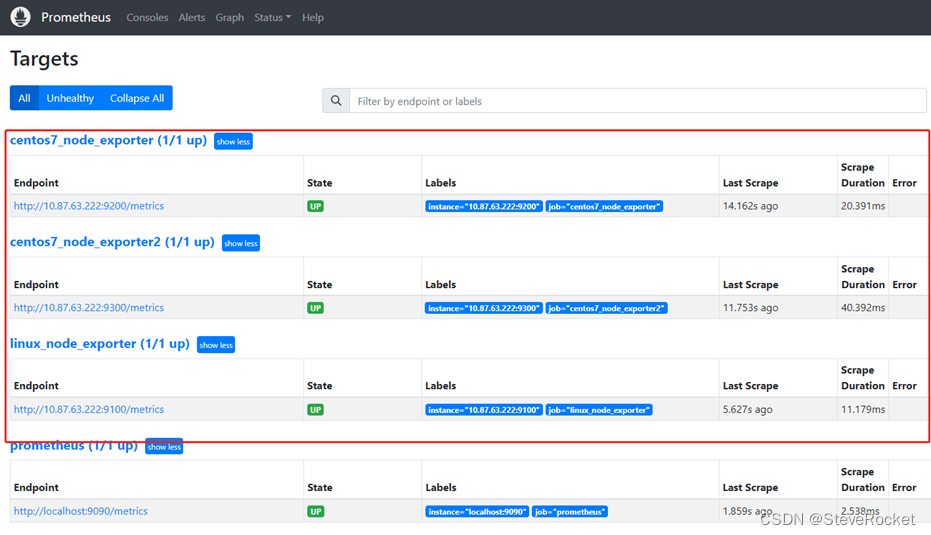Open the Help menu item
The image size is (931, 535).
point(313,17)
